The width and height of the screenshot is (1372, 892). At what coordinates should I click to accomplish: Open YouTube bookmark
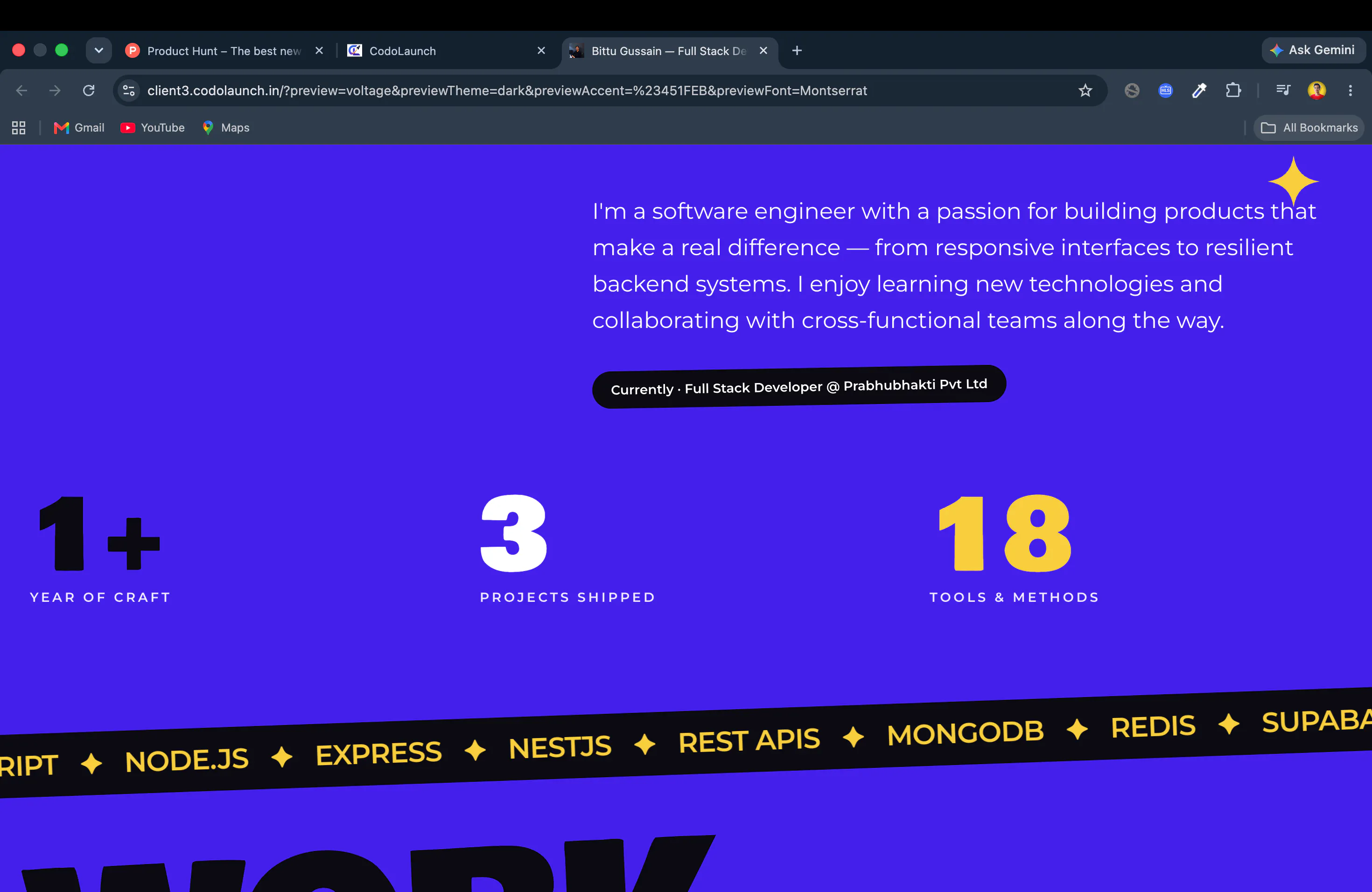(152, 128)
